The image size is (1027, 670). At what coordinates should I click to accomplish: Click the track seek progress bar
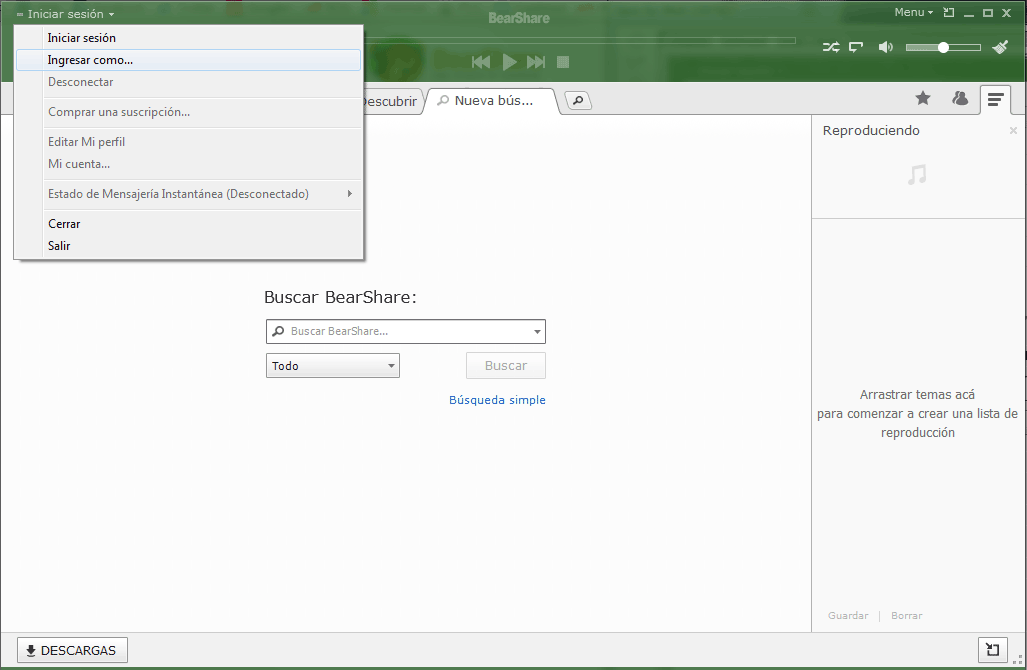580,41
